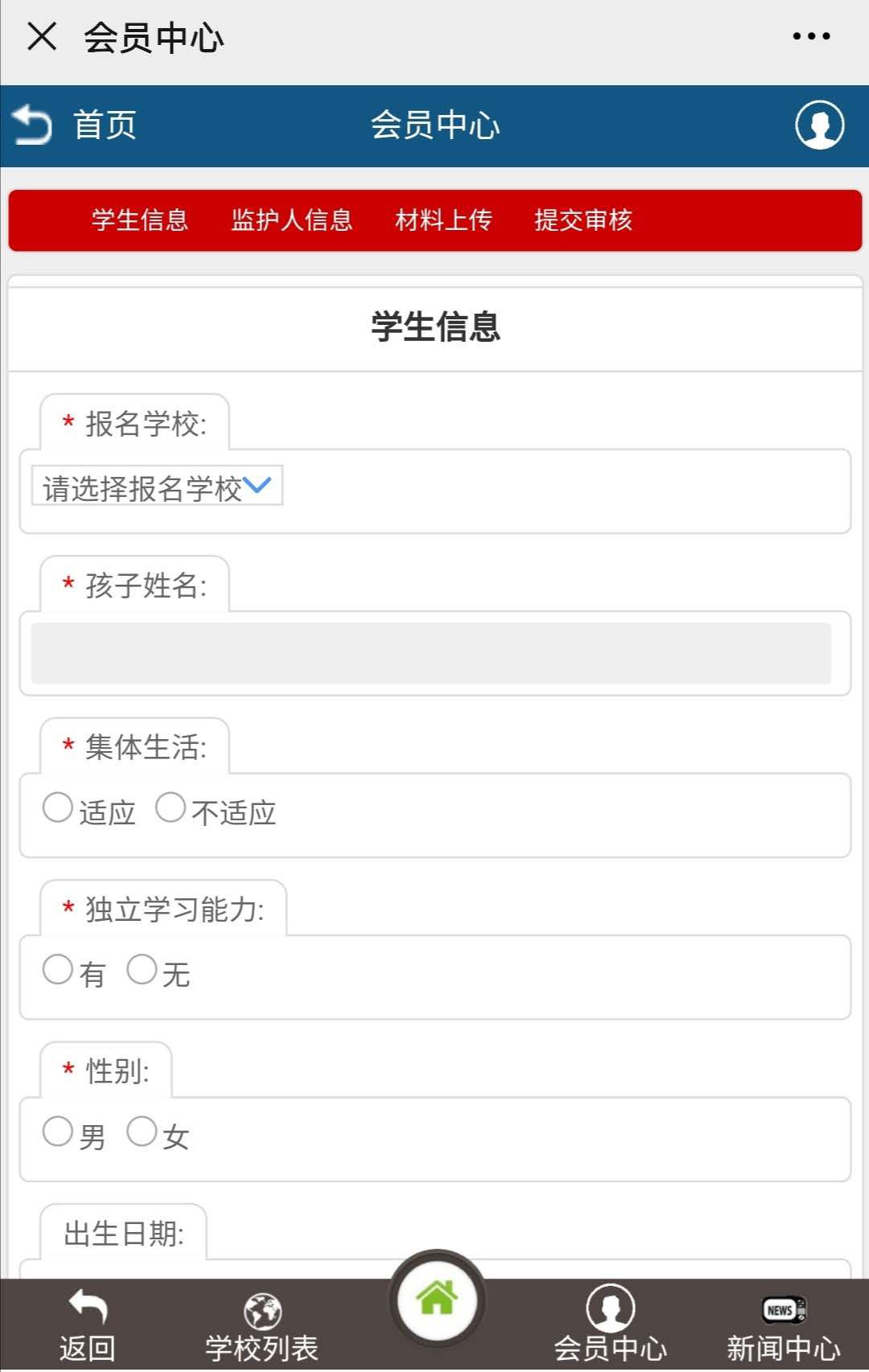Expand the 请选择报名学校 dropdown
Viewport: 869px width, 1372px height.
coord(157,486)
